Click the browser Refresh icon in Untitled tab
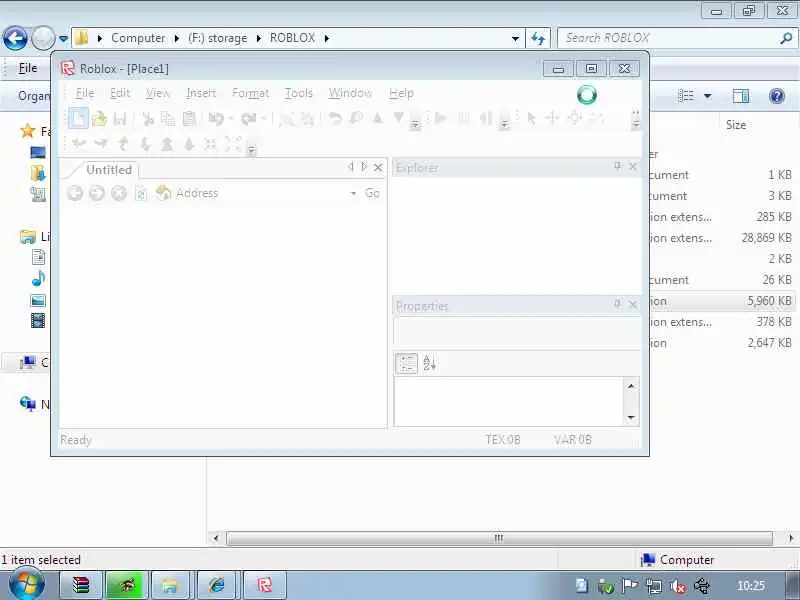This screenshot has height=600, width=800. tap(141, 193)
